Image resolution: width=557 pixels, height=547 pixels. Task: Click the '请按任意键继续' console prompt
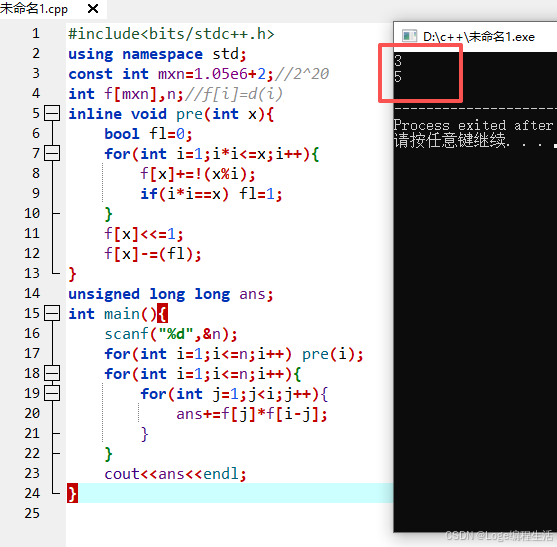[x=449, y=140]
